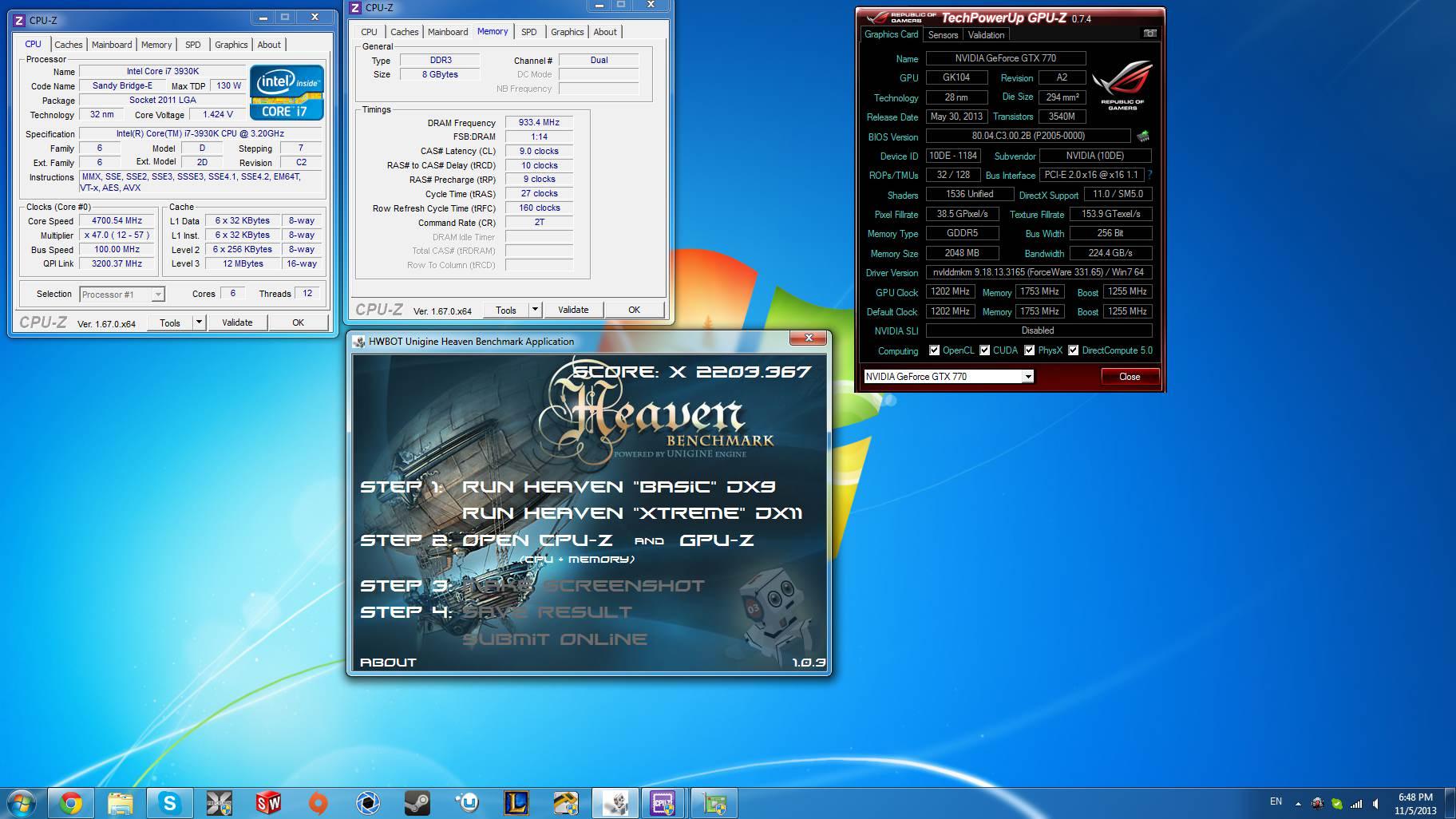Screen dimensions: 1456x819
Task: Click Take Screenshot step in Heaven
Action: (x=584, y=586)
